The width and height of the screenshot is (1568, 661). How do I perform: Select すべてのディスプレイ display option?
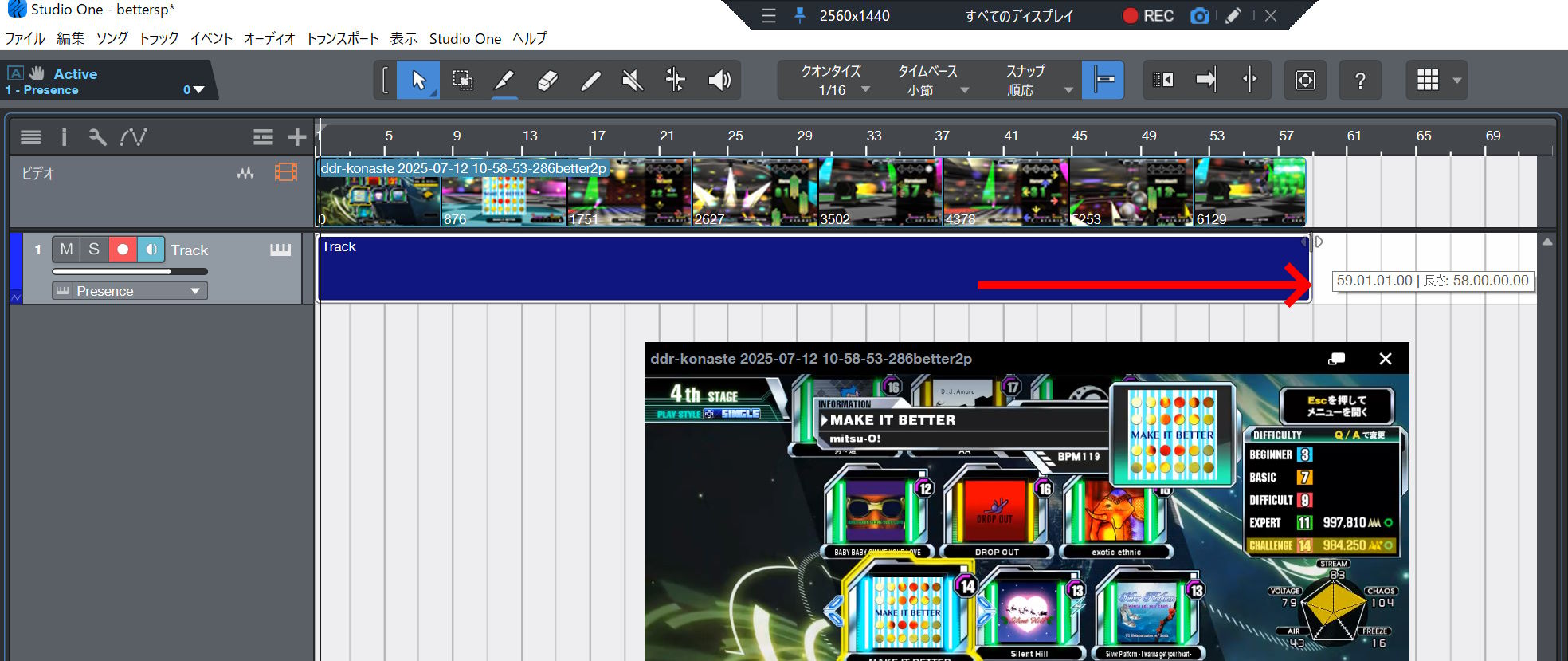1019,16
